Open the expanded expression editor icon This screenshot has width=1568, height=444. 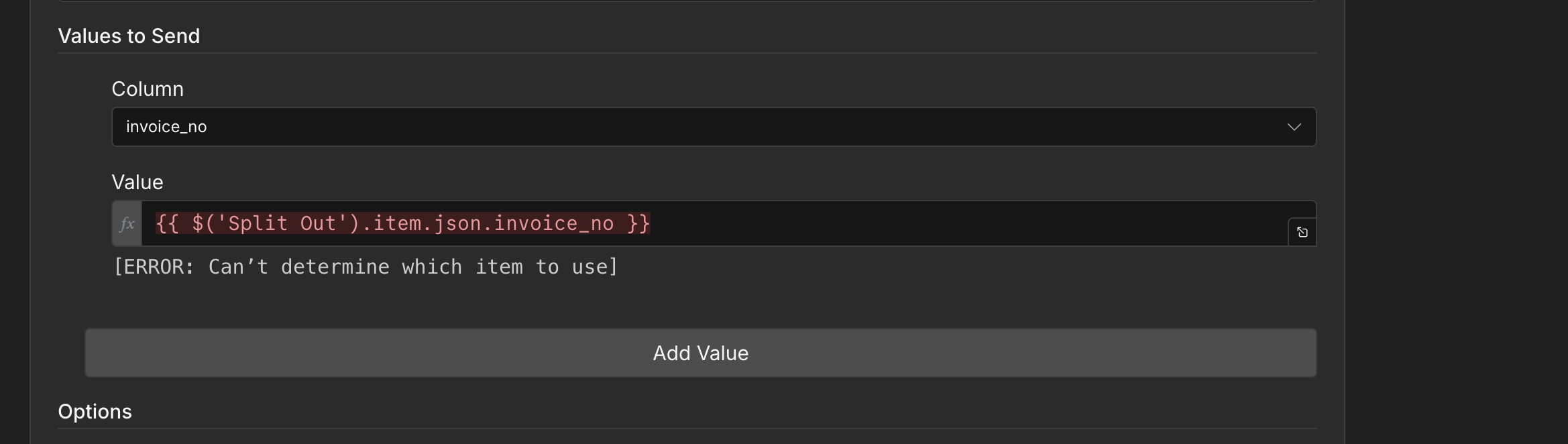[x=1302, y=232]
